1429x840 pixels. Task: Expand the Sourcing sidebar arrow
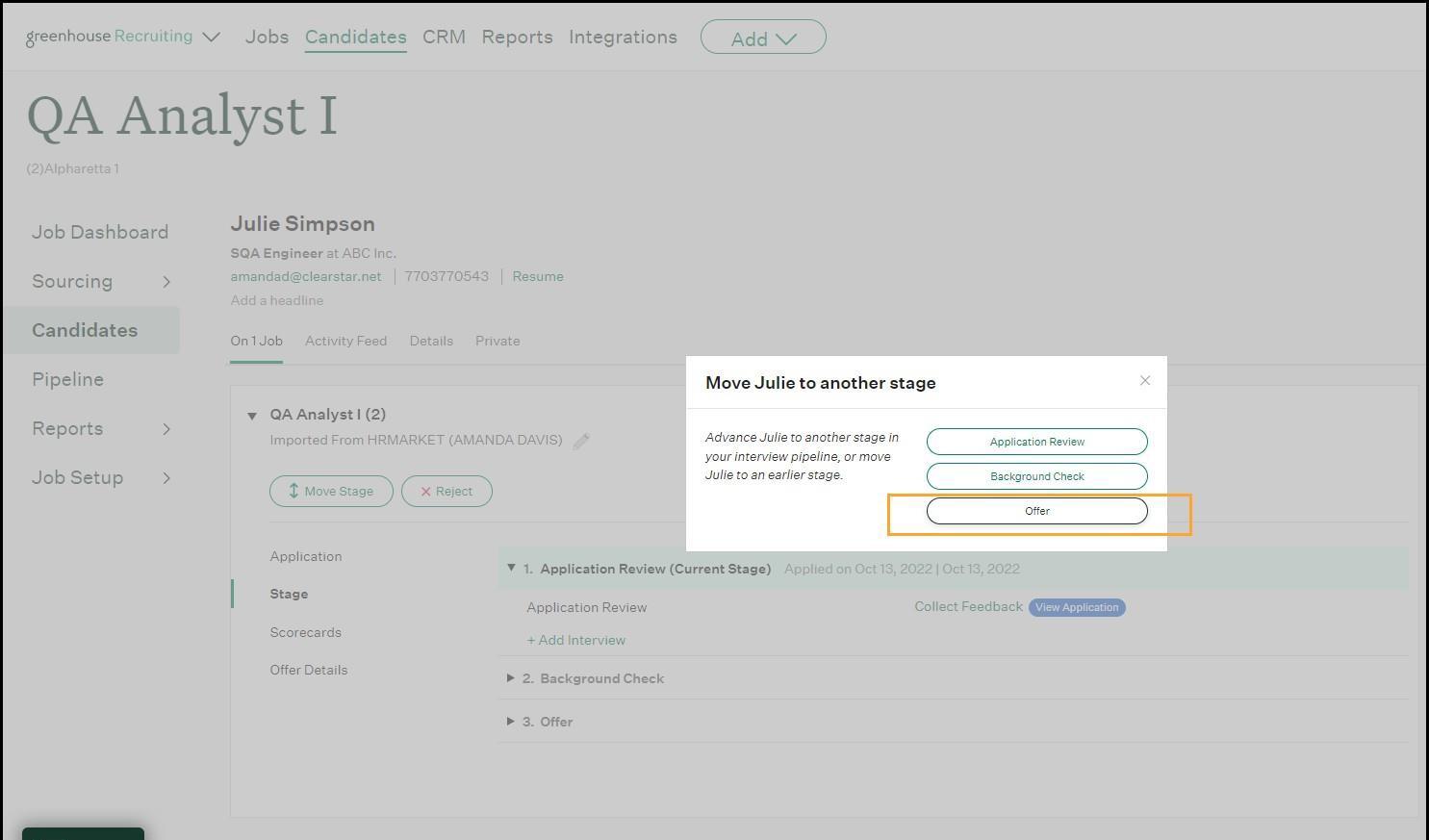[166, 282]
